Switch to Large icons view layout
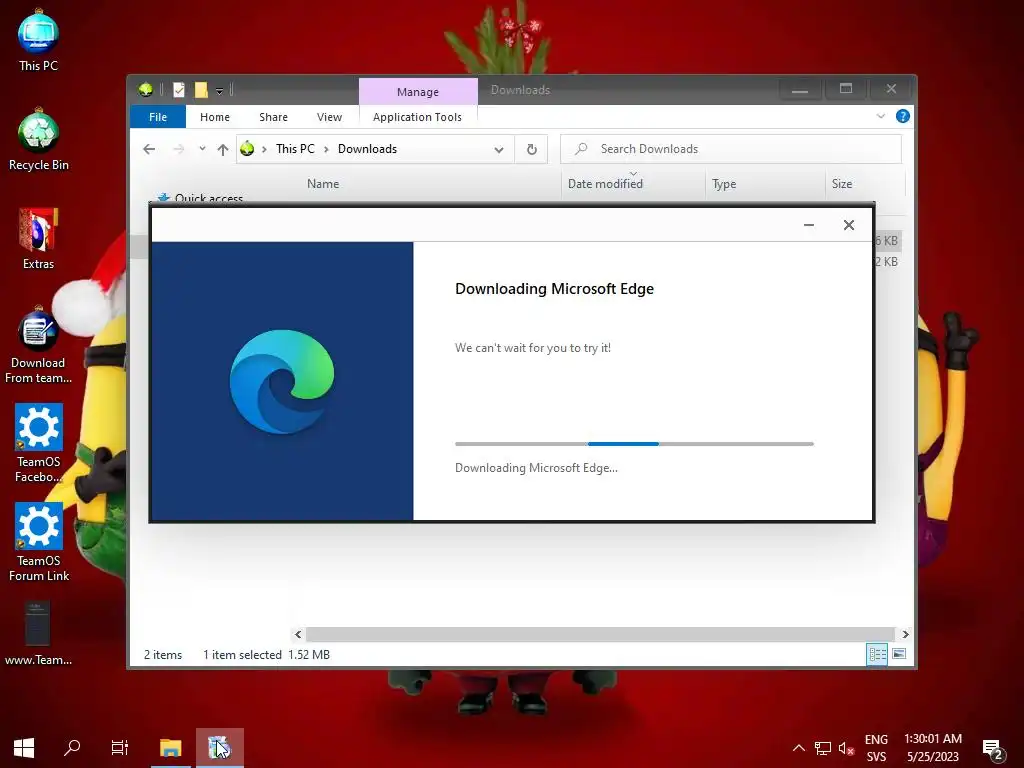 click(899, 654)
